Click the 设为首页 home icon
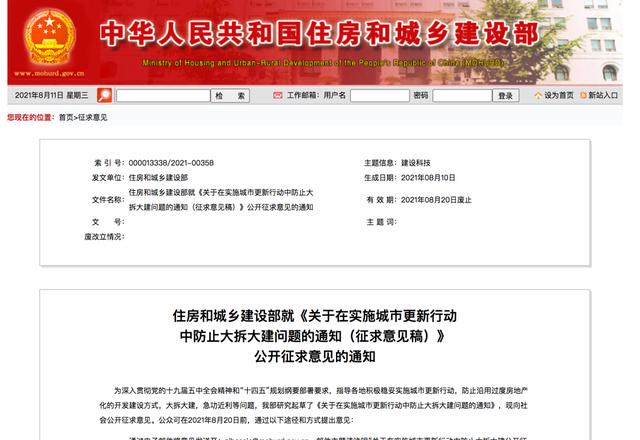Image resolution: width=640 pixels, height=440 pixels. 538,96
